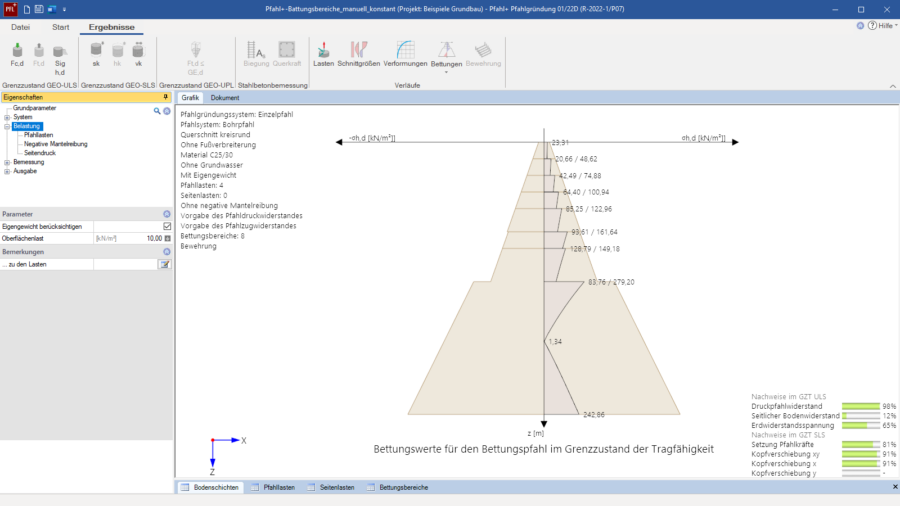Pin the Eigenschaften panel
Viewport: 900px width, 506px height.
click(x=166, y=97)
